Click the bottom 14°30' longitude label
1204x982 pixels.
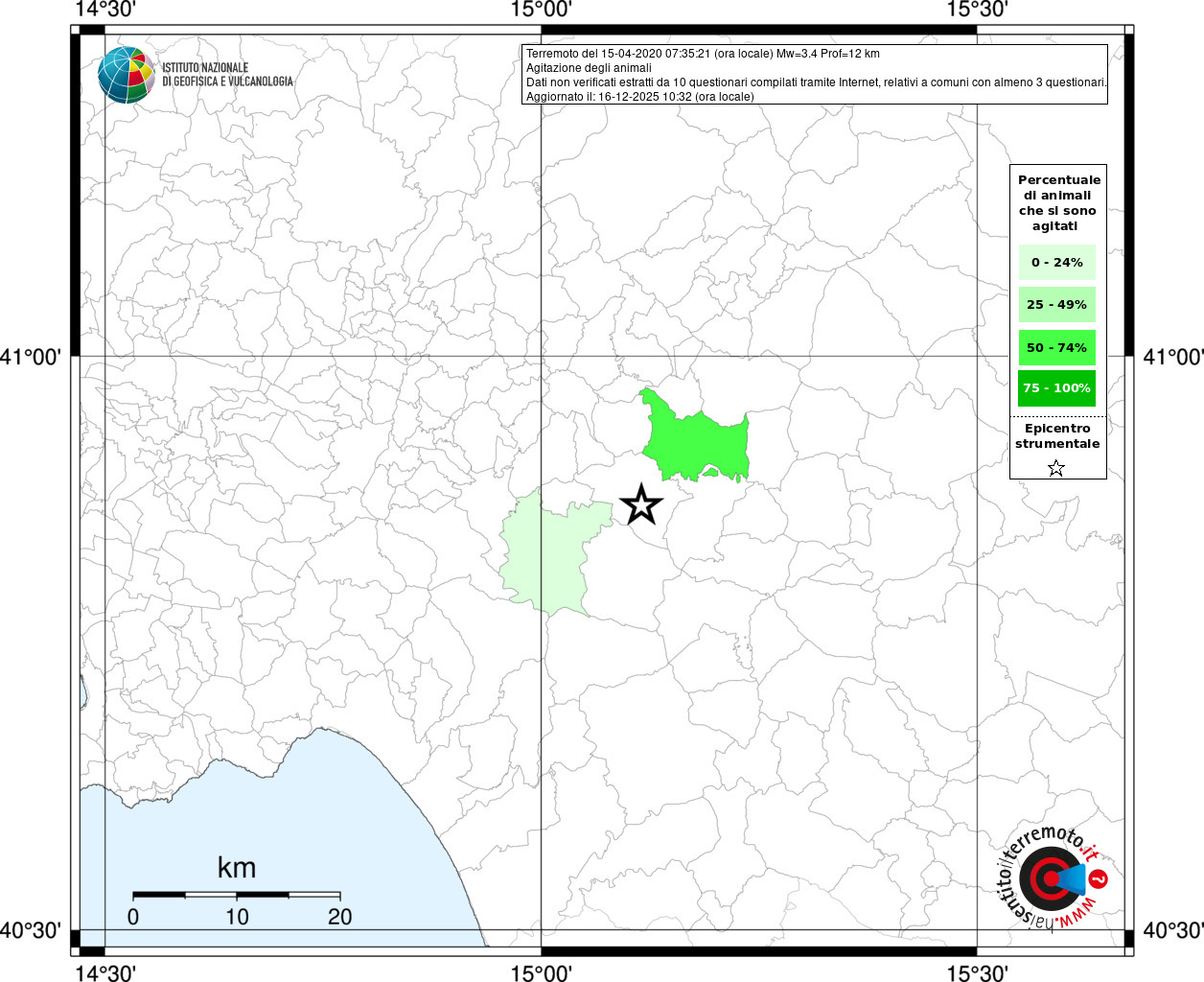pyautogui.click(x=105, y=972)
